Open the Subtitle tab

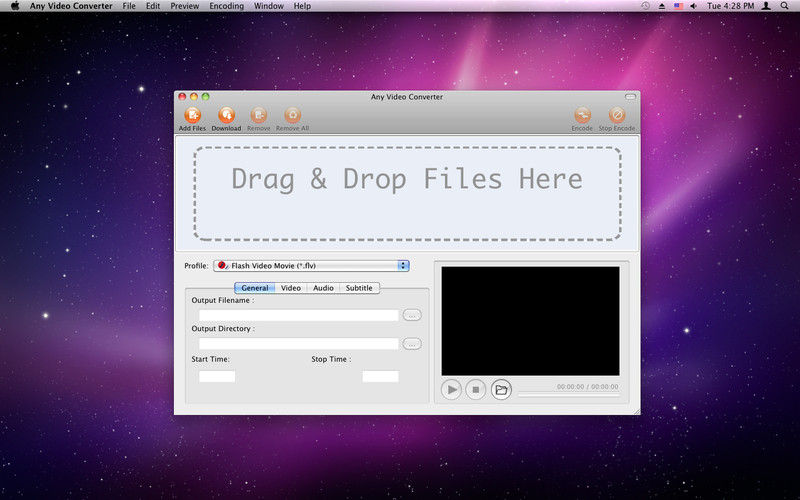click(359, 288)
